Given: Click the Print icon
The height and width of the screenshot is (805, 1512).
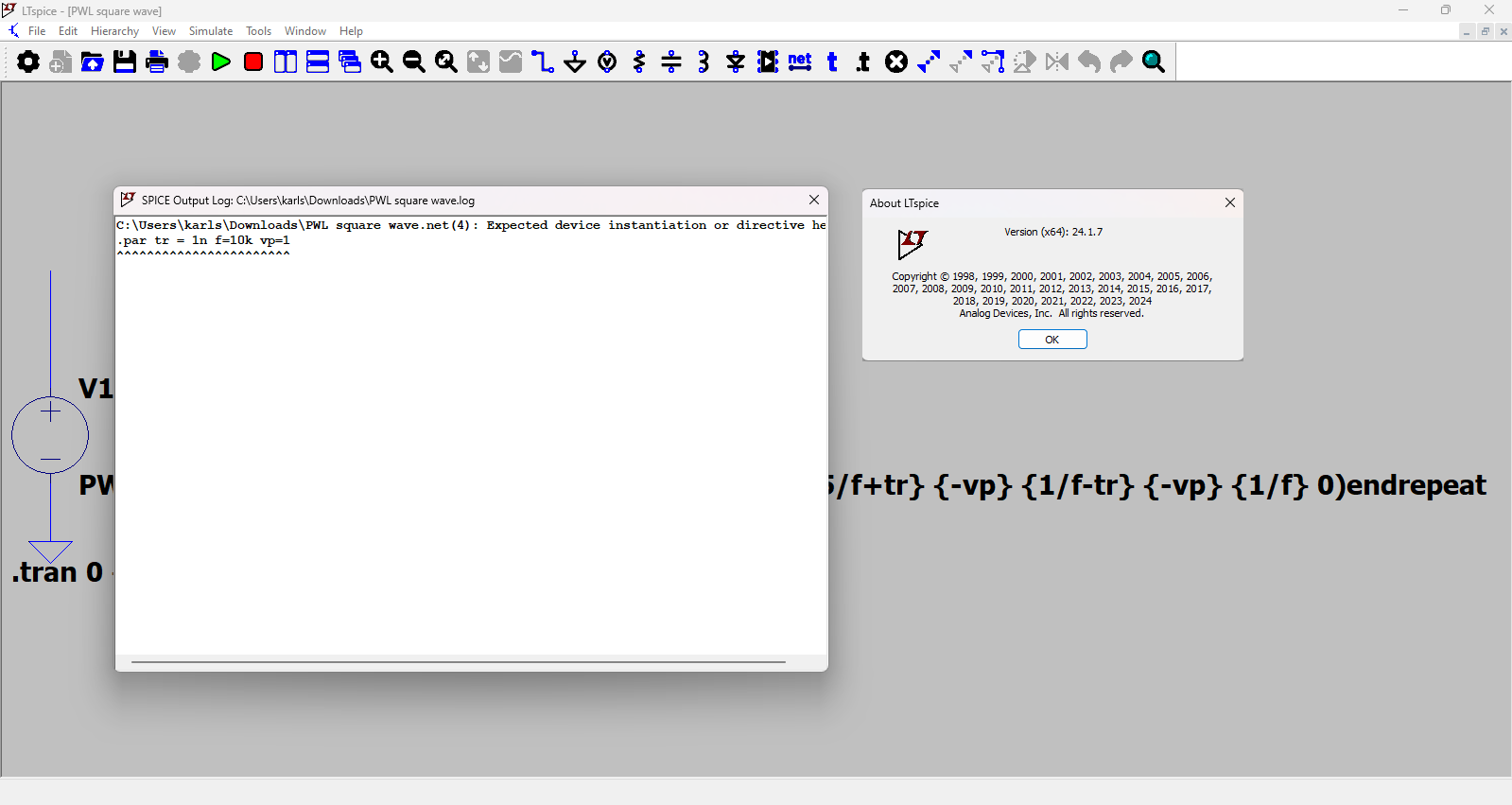Looking at the screenshot, I should coord(157,61).
